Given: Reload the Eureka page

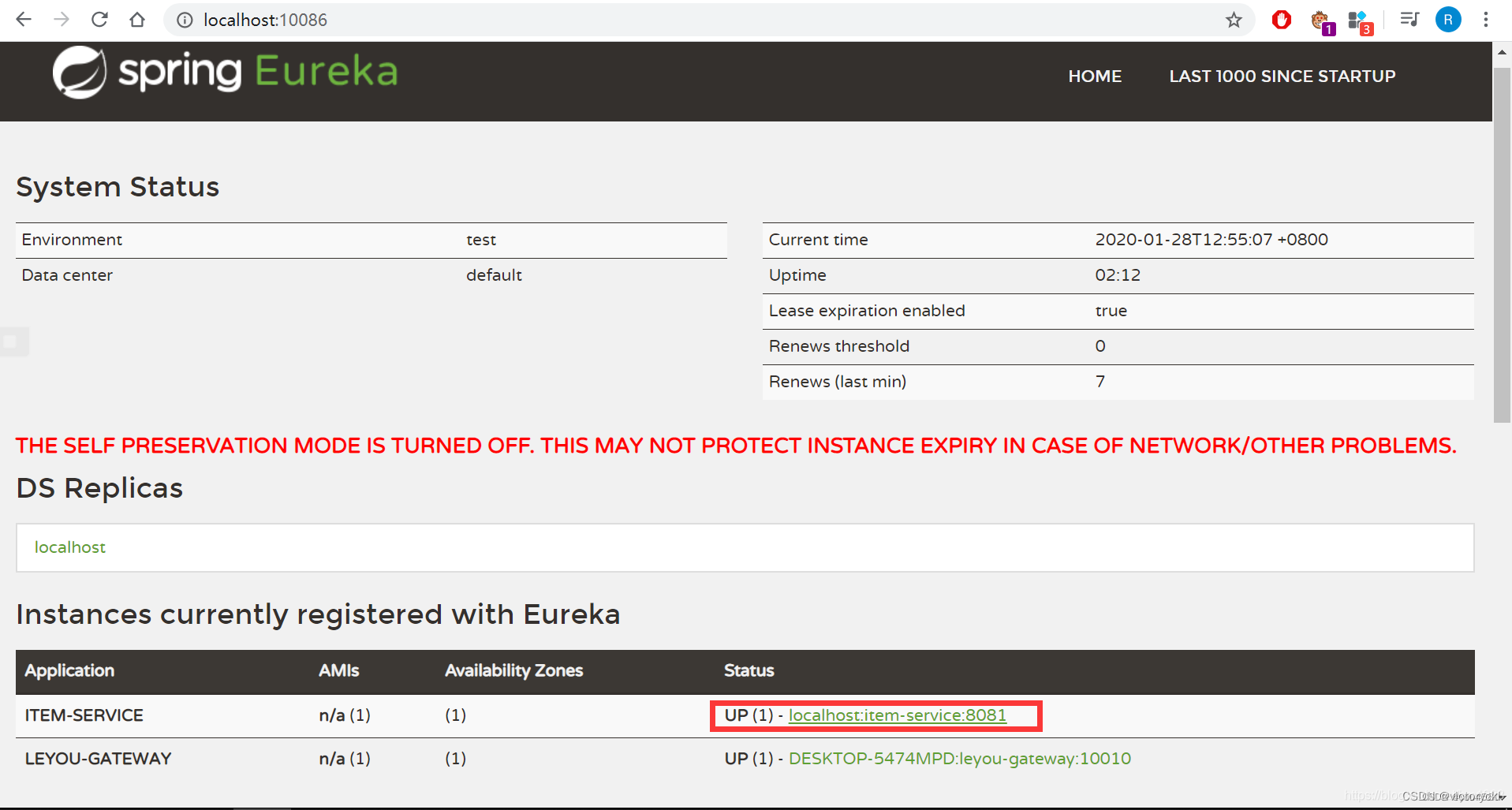Looking at the screenshot, I should [x=99, y=20].
